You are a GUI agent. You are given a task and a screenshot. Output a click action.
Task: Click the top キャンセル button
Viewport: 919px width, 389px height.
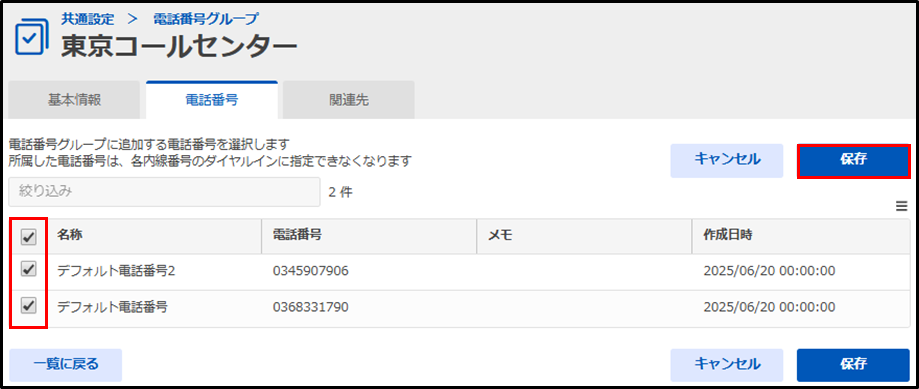(727, 161)
